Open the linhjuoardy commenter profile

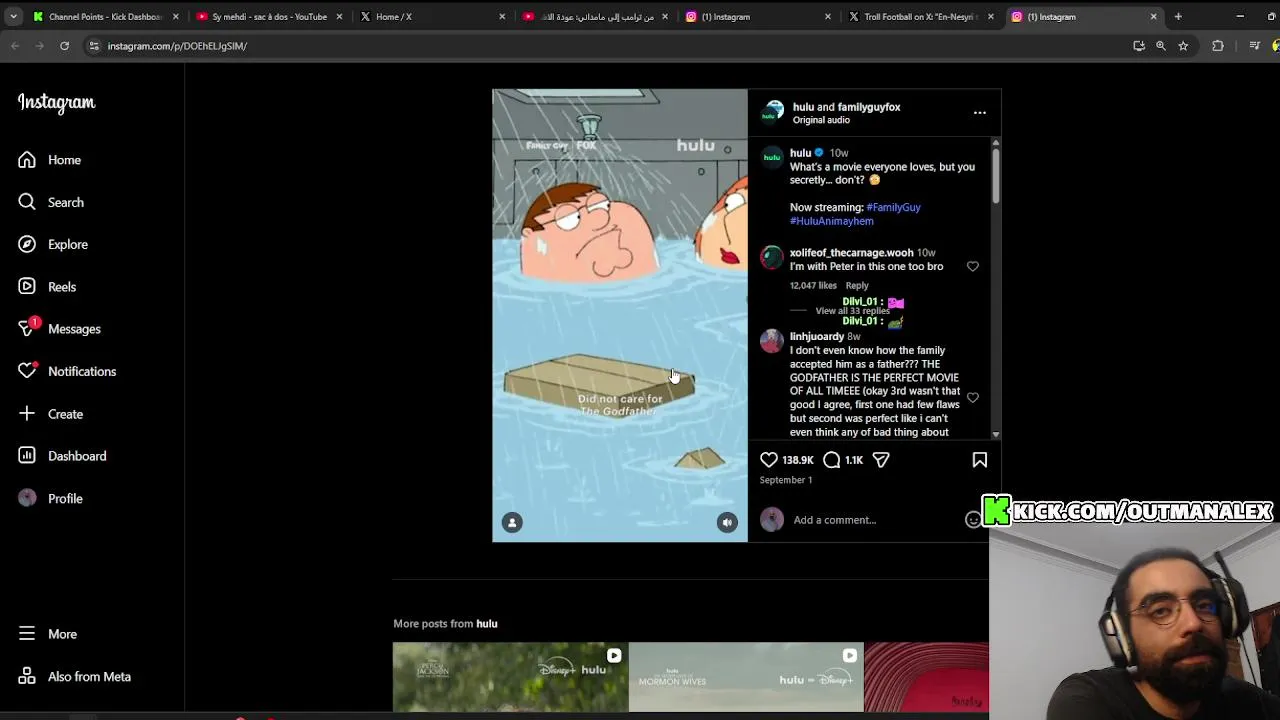click(x=817, y=337)
